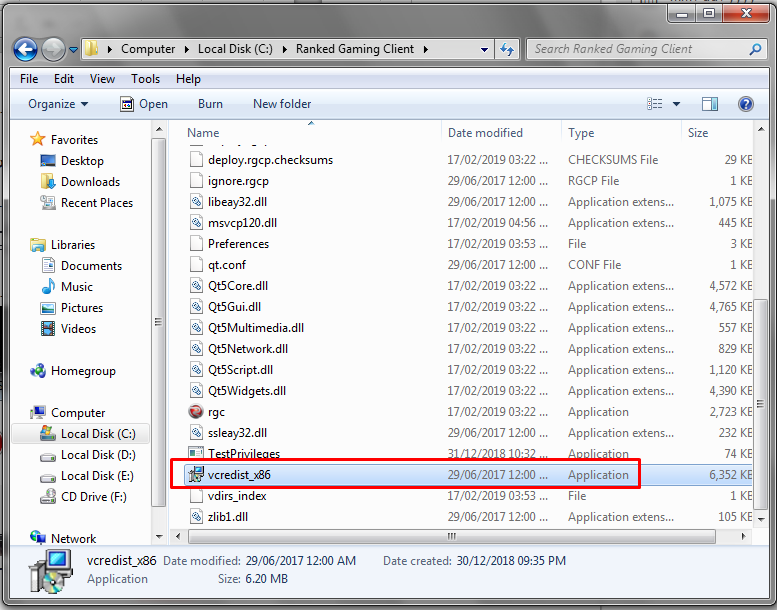The width and height of the screenshot is (777, 610).
Task: Select the vcredist_x86 installer icon in list
Action: pyautogui.click(x=196, y=474)
